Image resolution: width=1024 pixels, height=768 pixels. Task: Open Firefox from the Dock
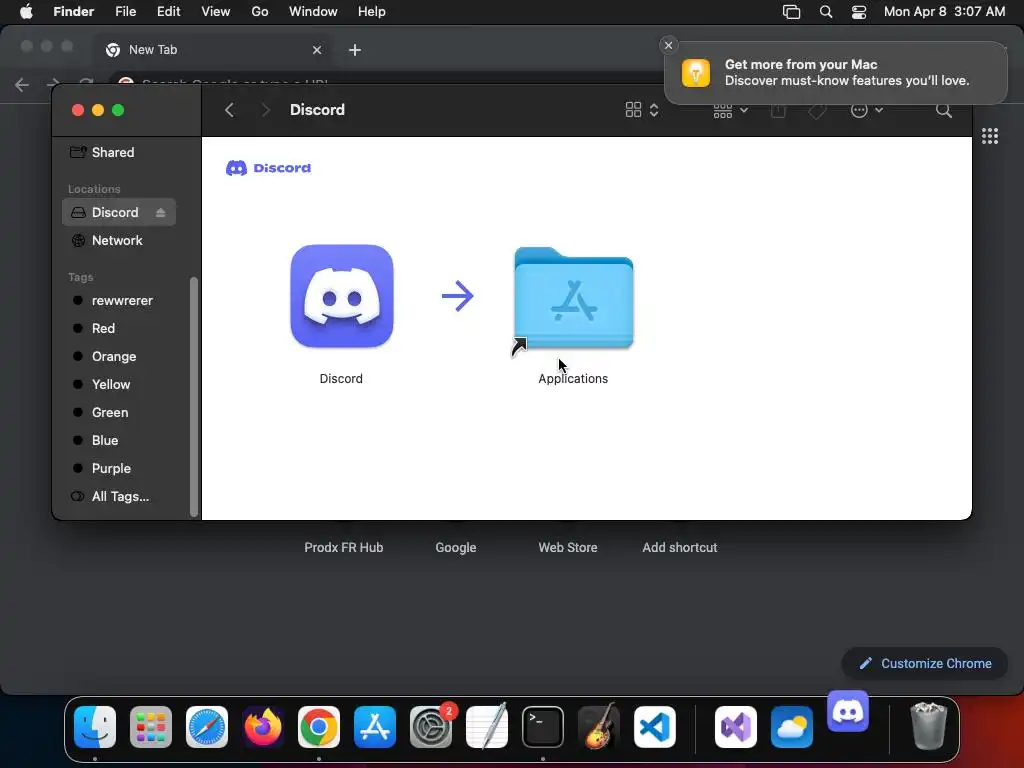pos(263,727)
